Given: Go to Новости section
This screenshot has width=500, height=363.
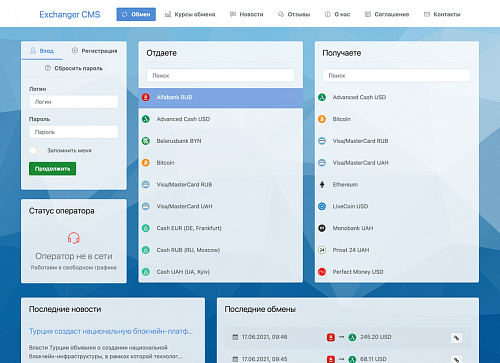Looking at the screenshot, I should pos(247,14).
